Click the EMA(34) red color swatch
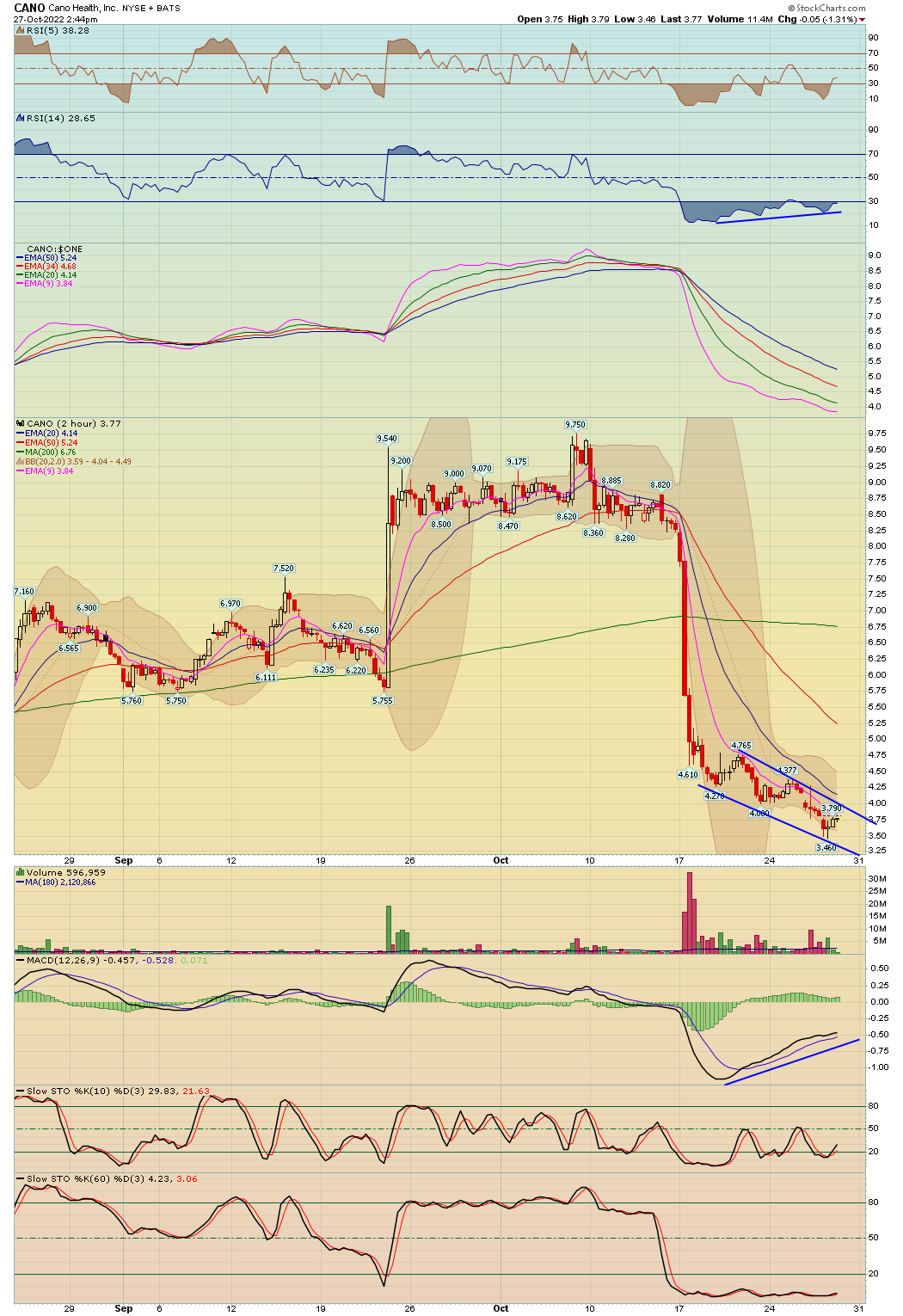The image size is (903, 1316). (19, 266)
